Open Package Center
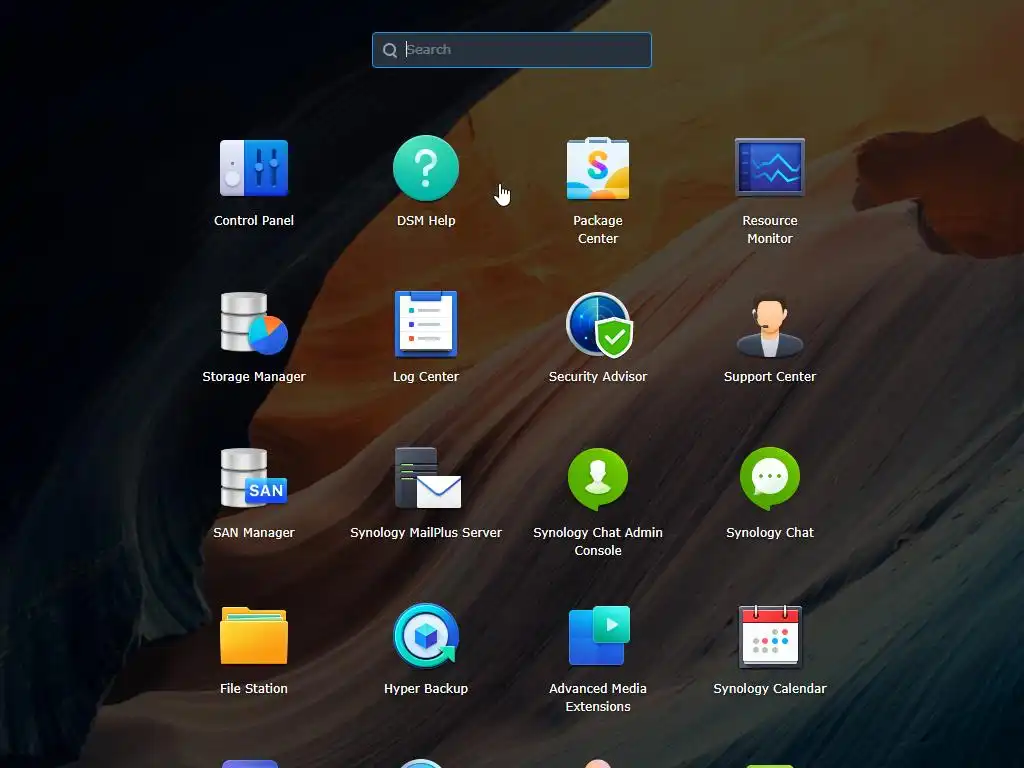The image size is (1024, 768). [598, 168]
